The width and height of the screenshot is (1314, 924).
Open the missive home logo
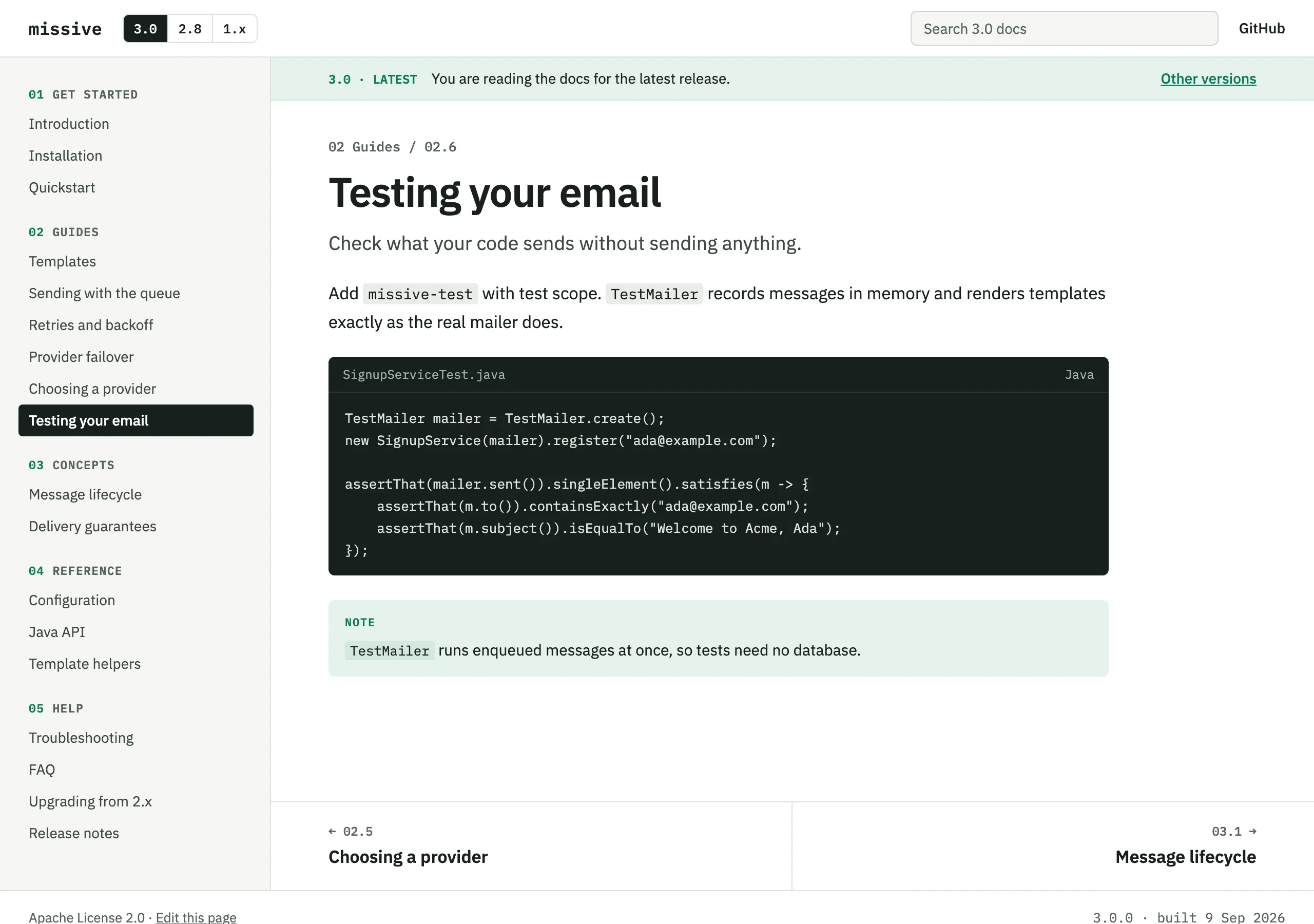65,29
